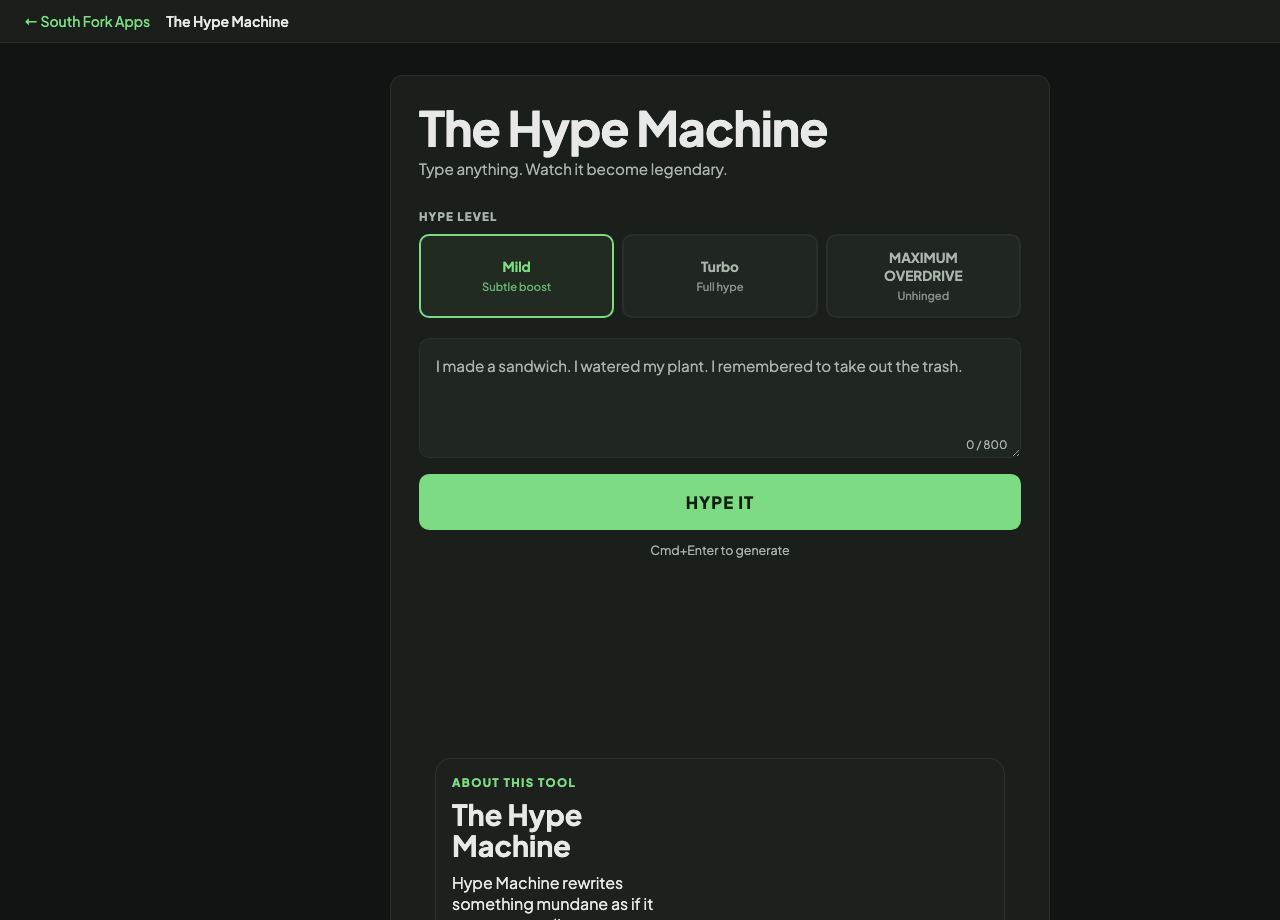Screen dimensions: 1280x920
Task: Click the HYPE LEVEL label
Action: click(x=458, y=216)
